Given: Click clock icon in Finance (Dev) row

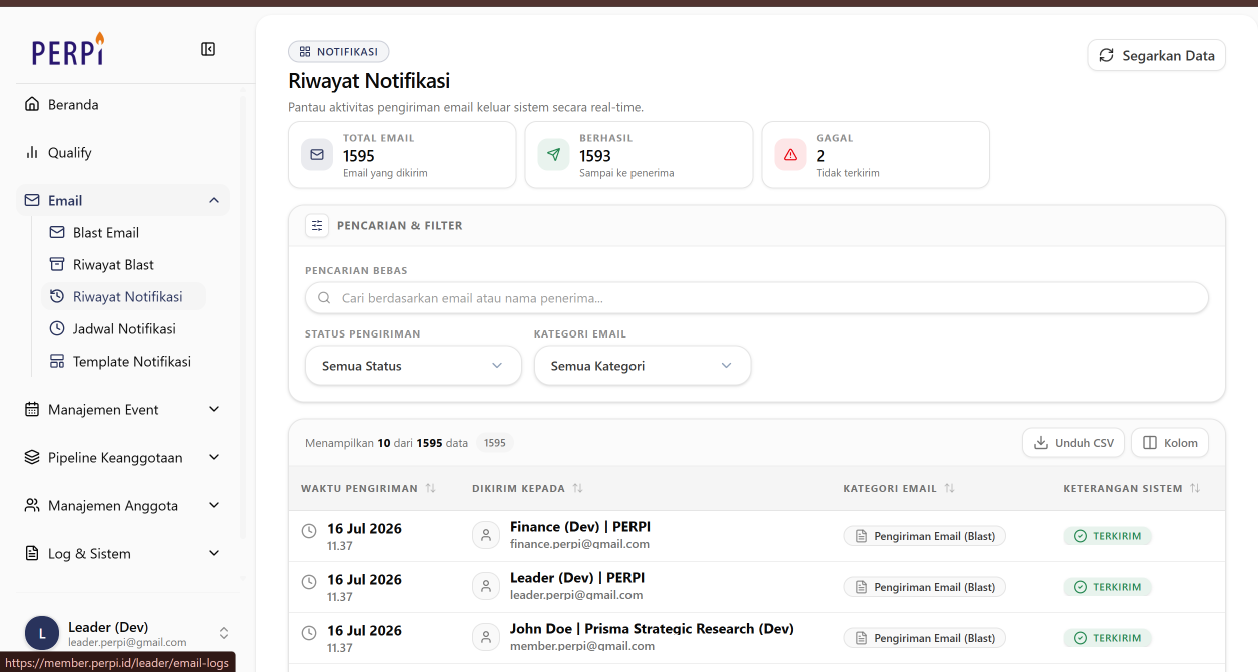Looking at the screenshot, I should pos(309,531).
